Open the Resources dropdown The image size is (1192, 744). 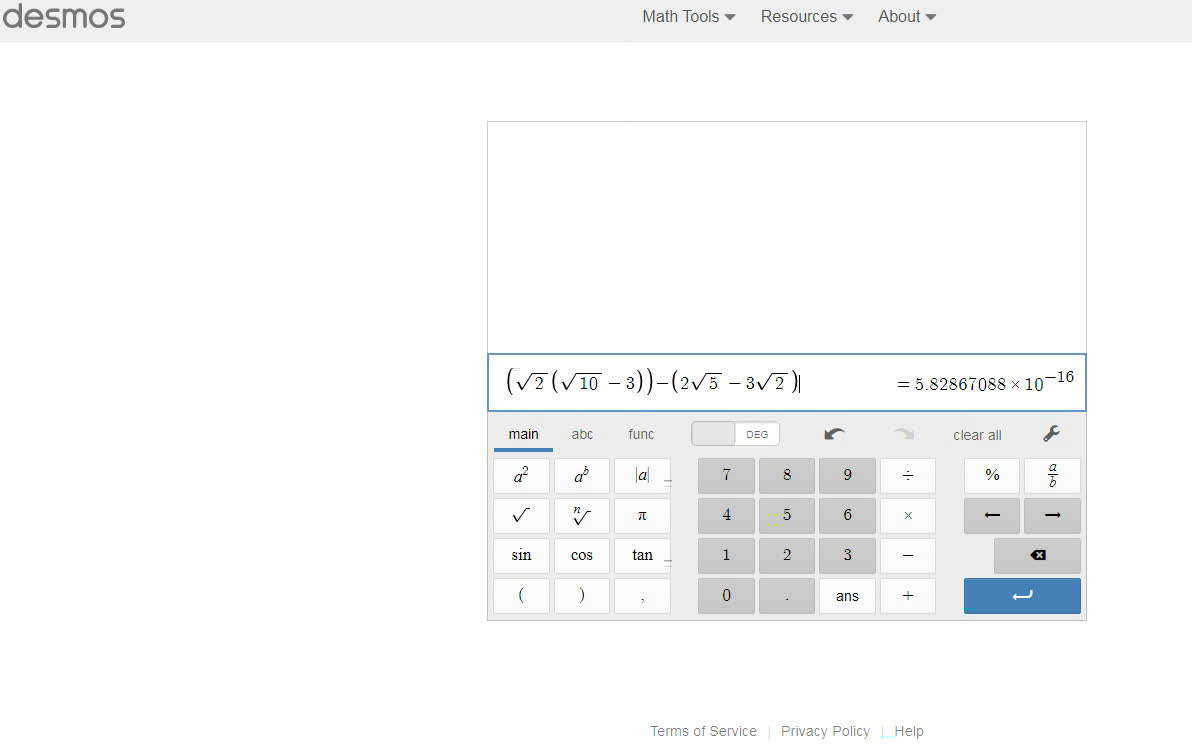click(806, 17)
